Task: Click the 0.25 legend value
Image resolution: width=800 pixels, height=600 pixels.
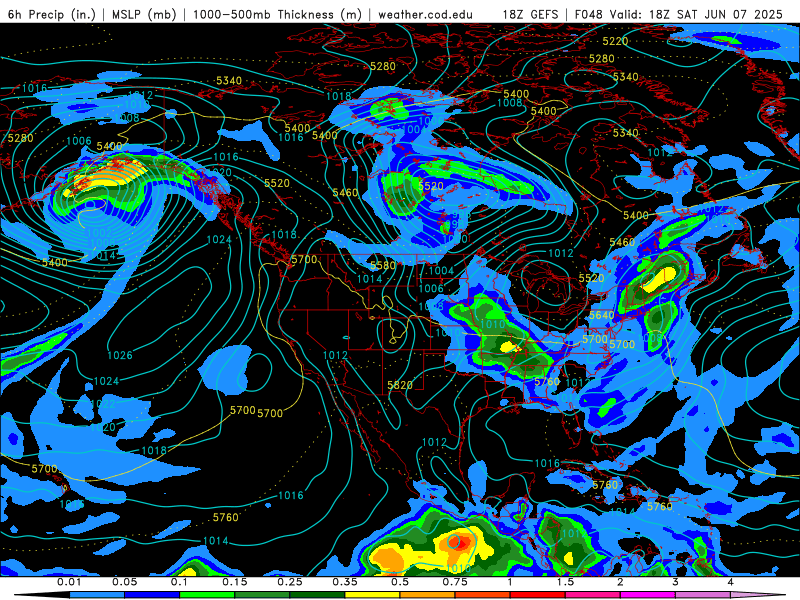Action: pos(290,582)
